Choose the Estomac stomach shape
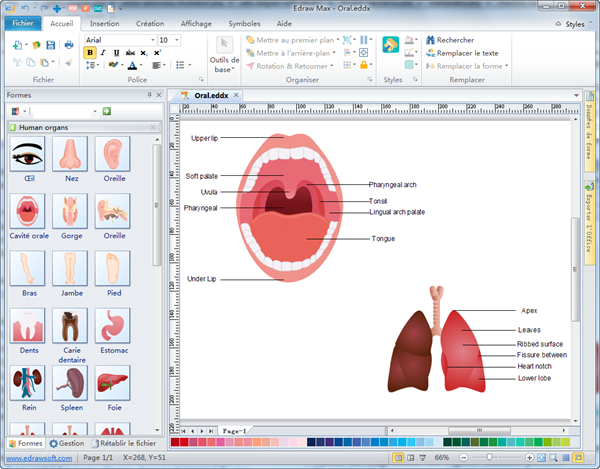Viewport: 600px width, 469px height. click(113, 326)
